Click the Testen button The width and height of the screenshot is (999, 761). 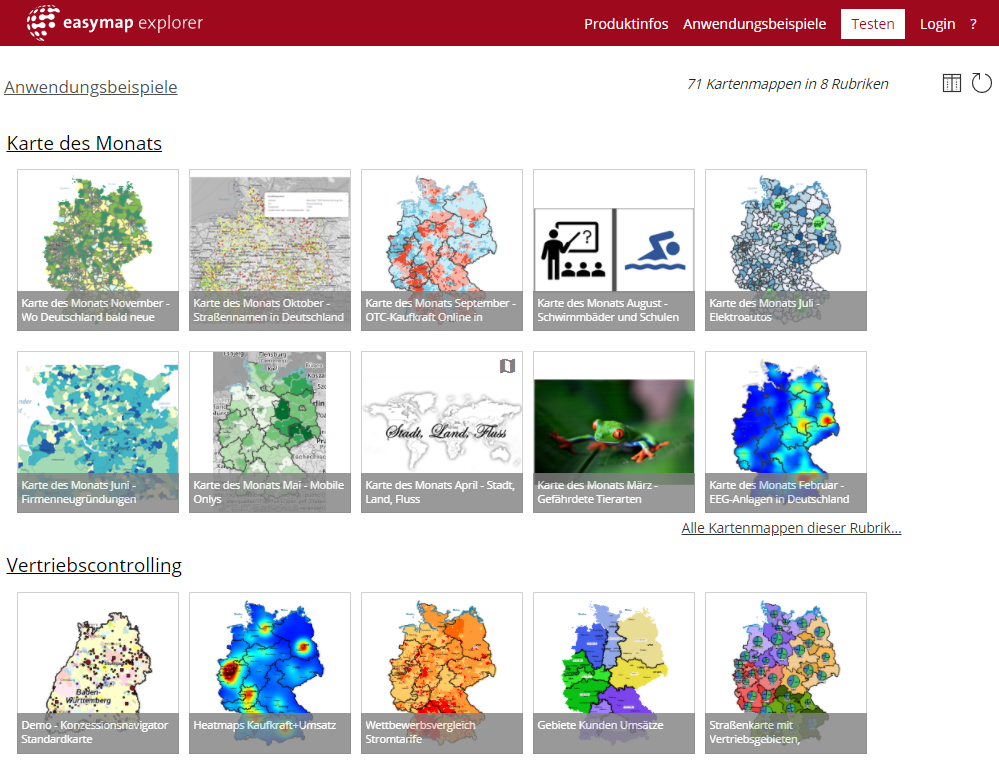click(872, 24)
